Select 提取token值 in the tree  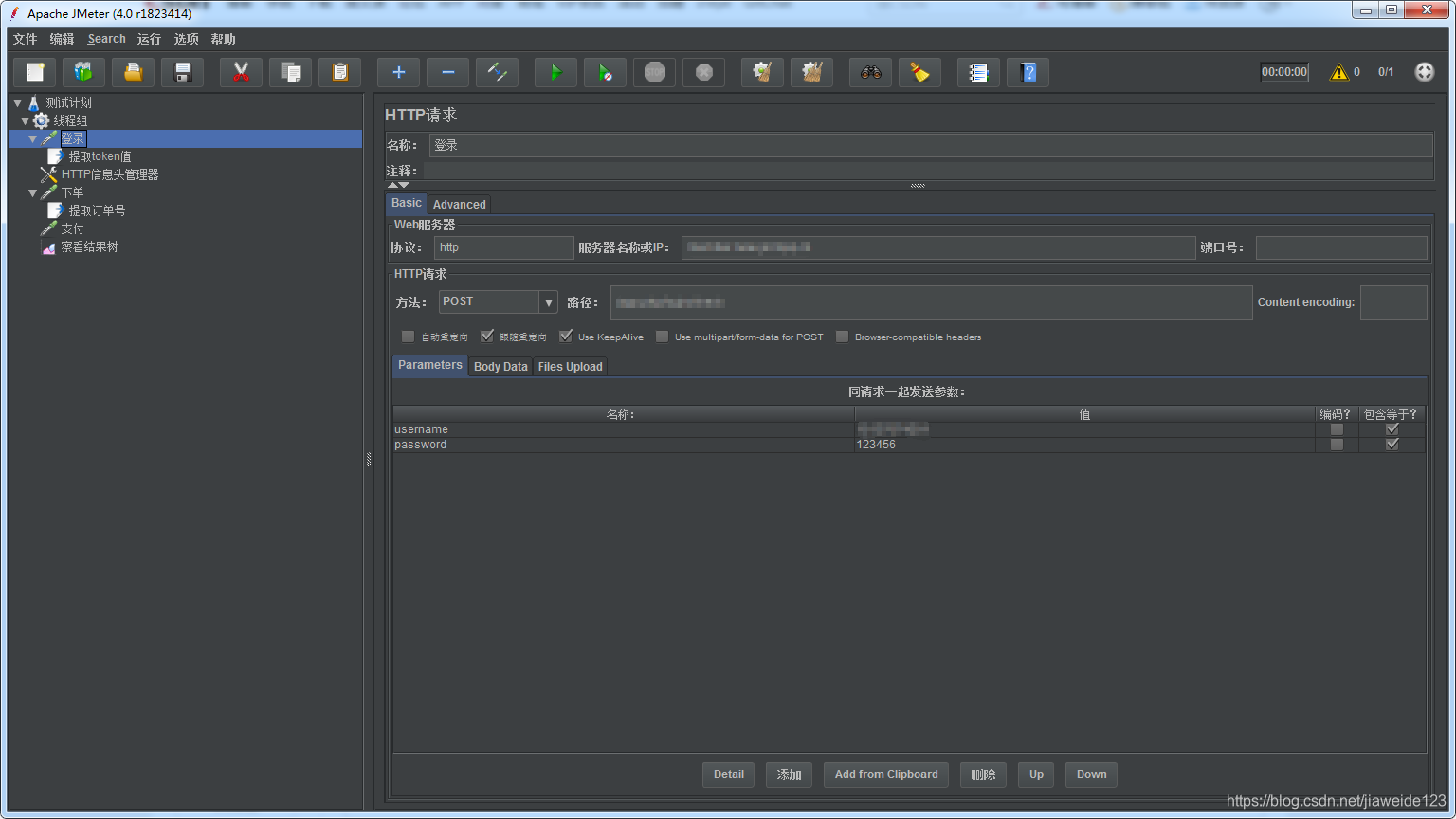[100, 156]
